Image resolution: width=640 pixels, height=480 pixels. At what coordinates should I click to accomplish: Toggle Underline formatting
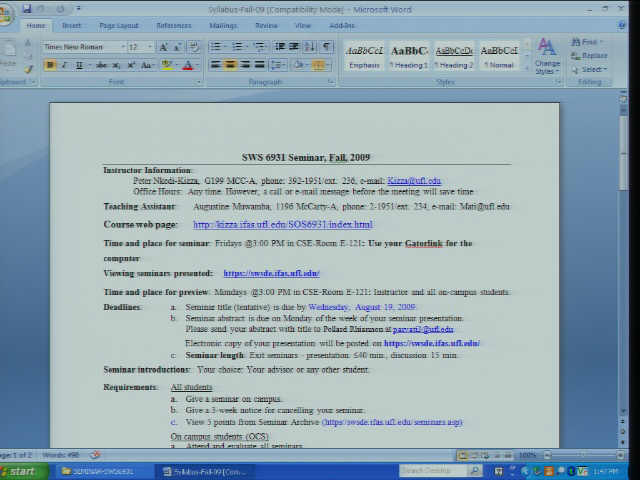(79, 65)
